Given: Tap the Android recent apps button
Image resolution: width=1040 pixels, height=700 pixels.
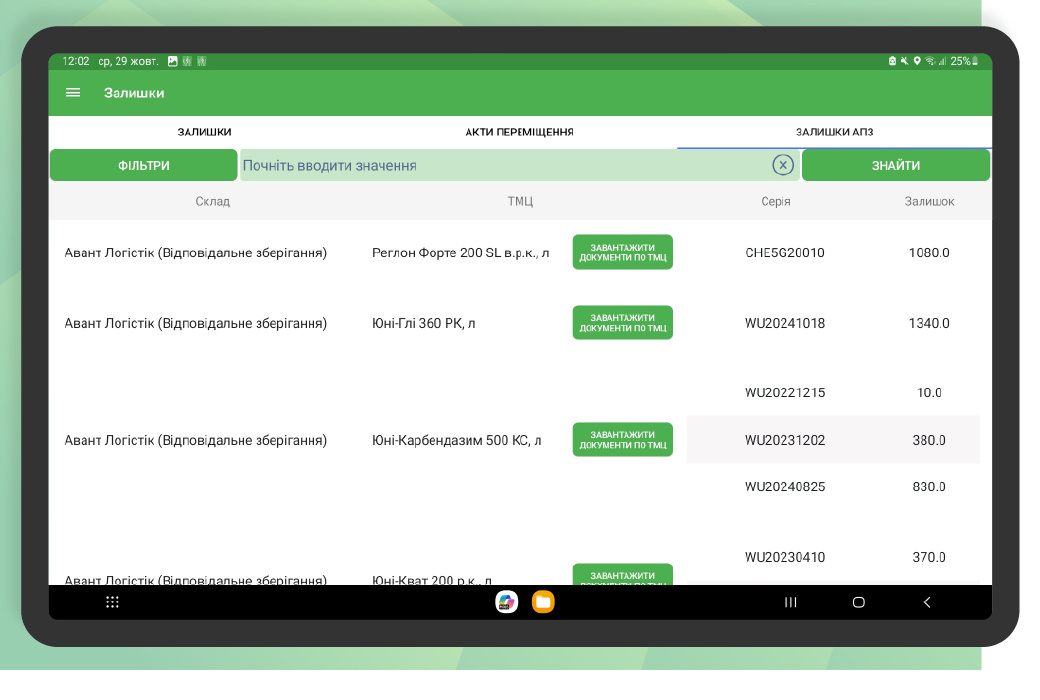Looking at the screenshot, I should pos(791,602).
